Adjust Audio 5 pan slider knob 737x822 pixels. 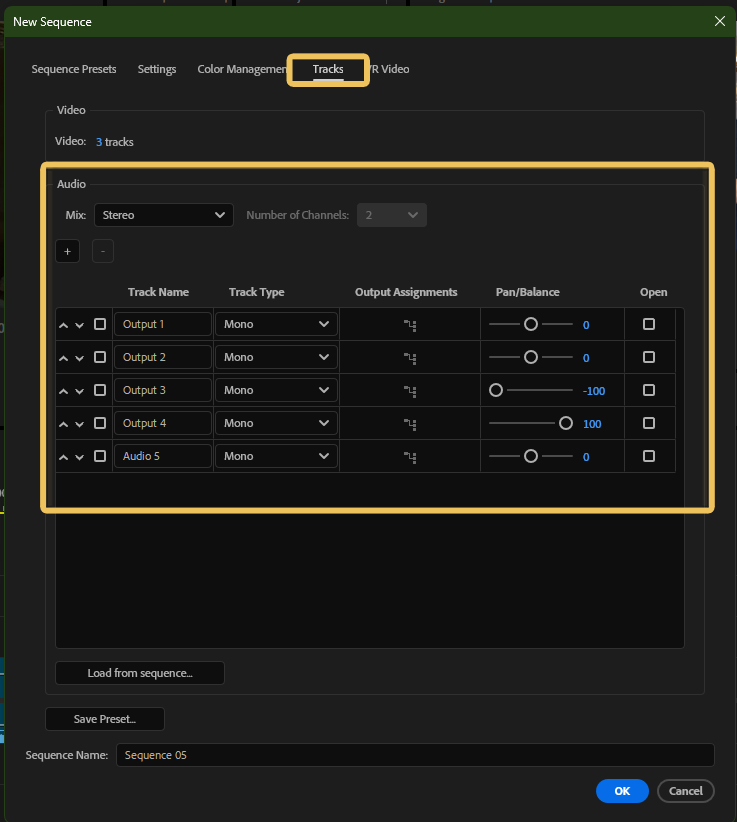coord(531,456)
